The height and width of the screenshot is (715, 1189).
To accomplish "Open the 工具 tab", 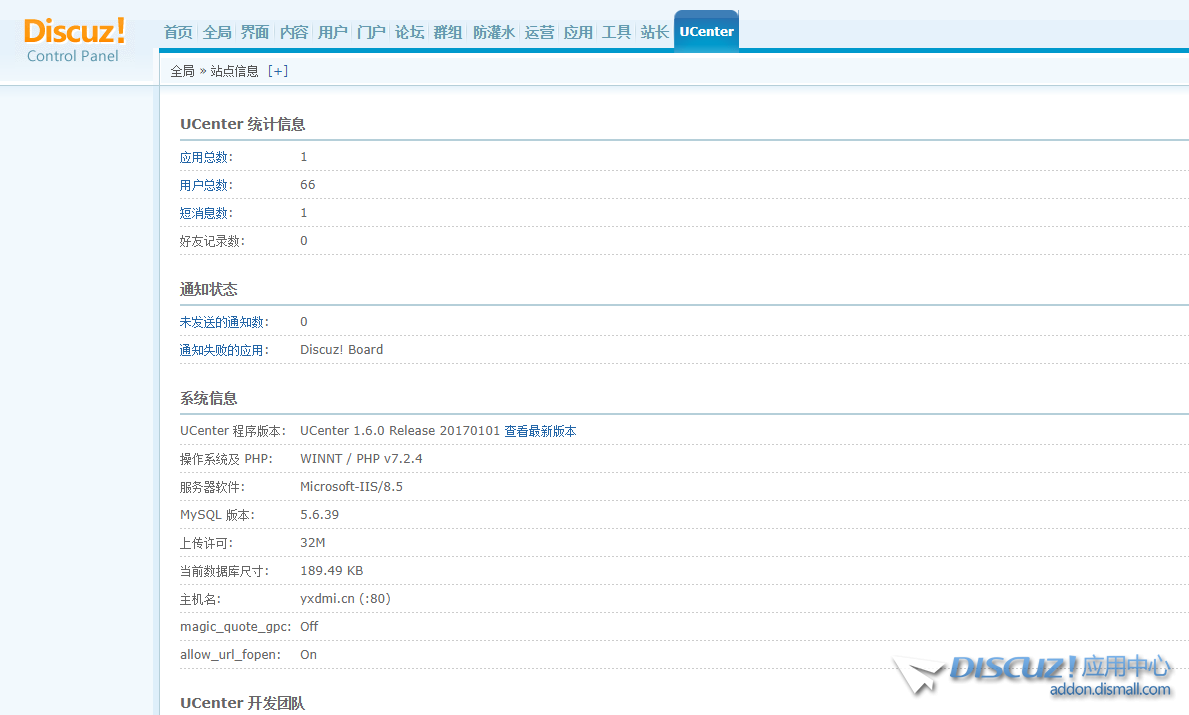I will click(x=616, y=32).
